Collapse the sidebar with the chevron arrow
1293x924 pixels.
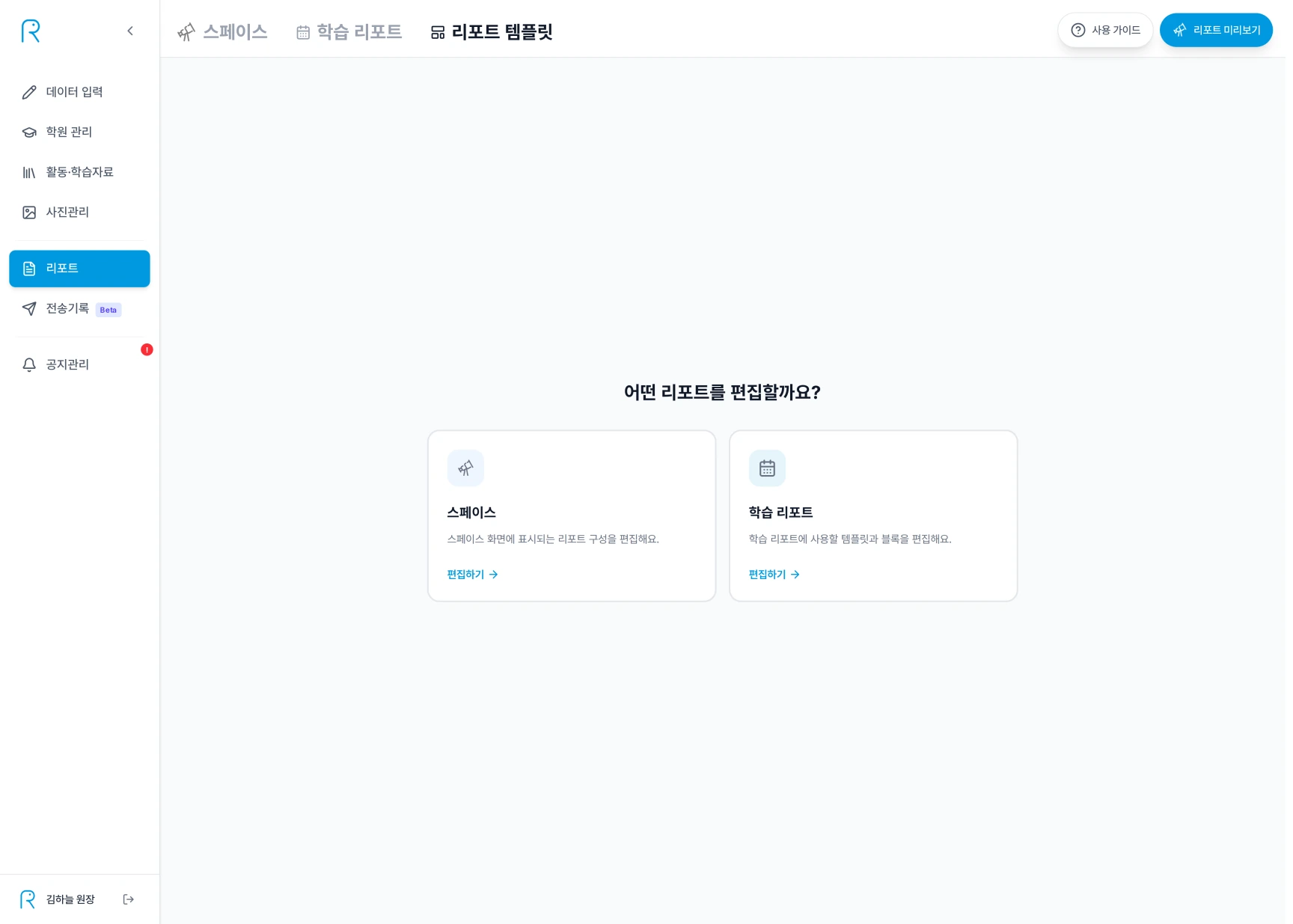coord(130,31)
